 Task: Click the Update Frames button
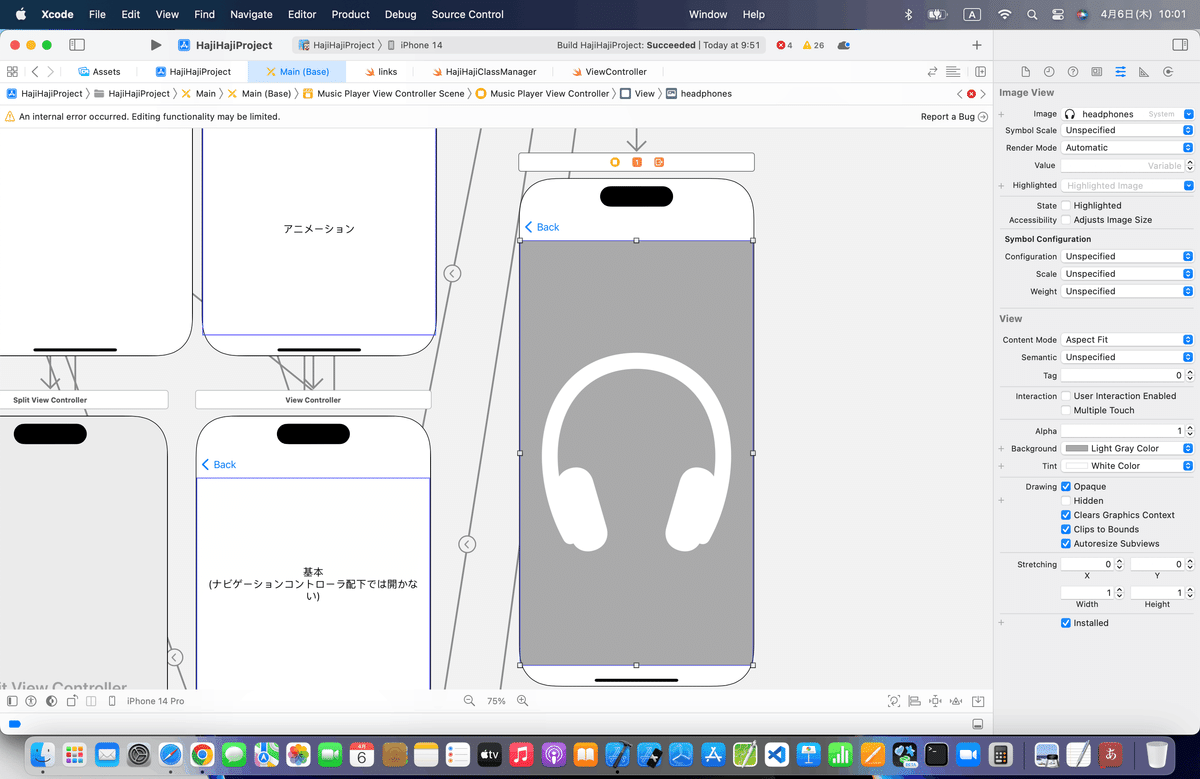pos(894,702)
